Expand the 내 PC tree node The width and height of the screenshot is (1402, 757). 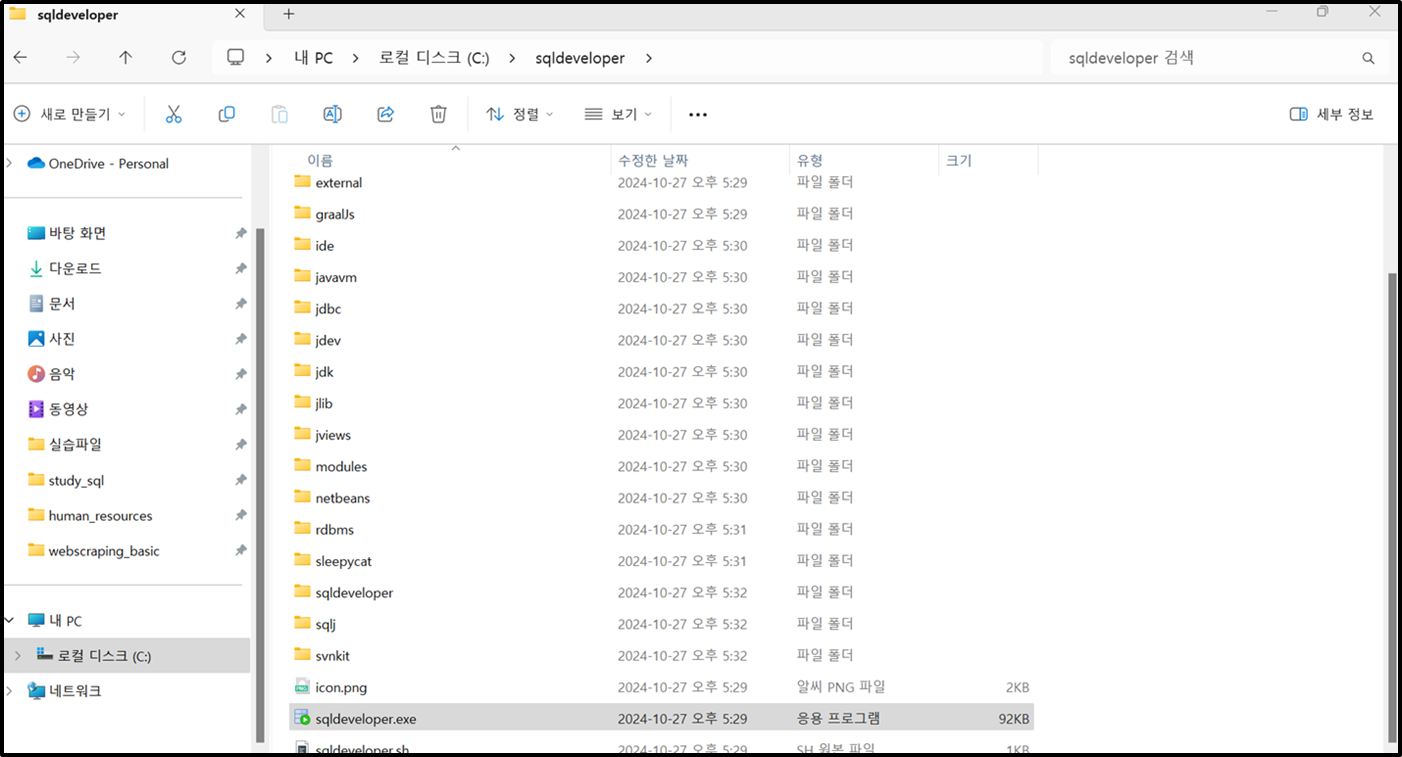click(9, 620)
